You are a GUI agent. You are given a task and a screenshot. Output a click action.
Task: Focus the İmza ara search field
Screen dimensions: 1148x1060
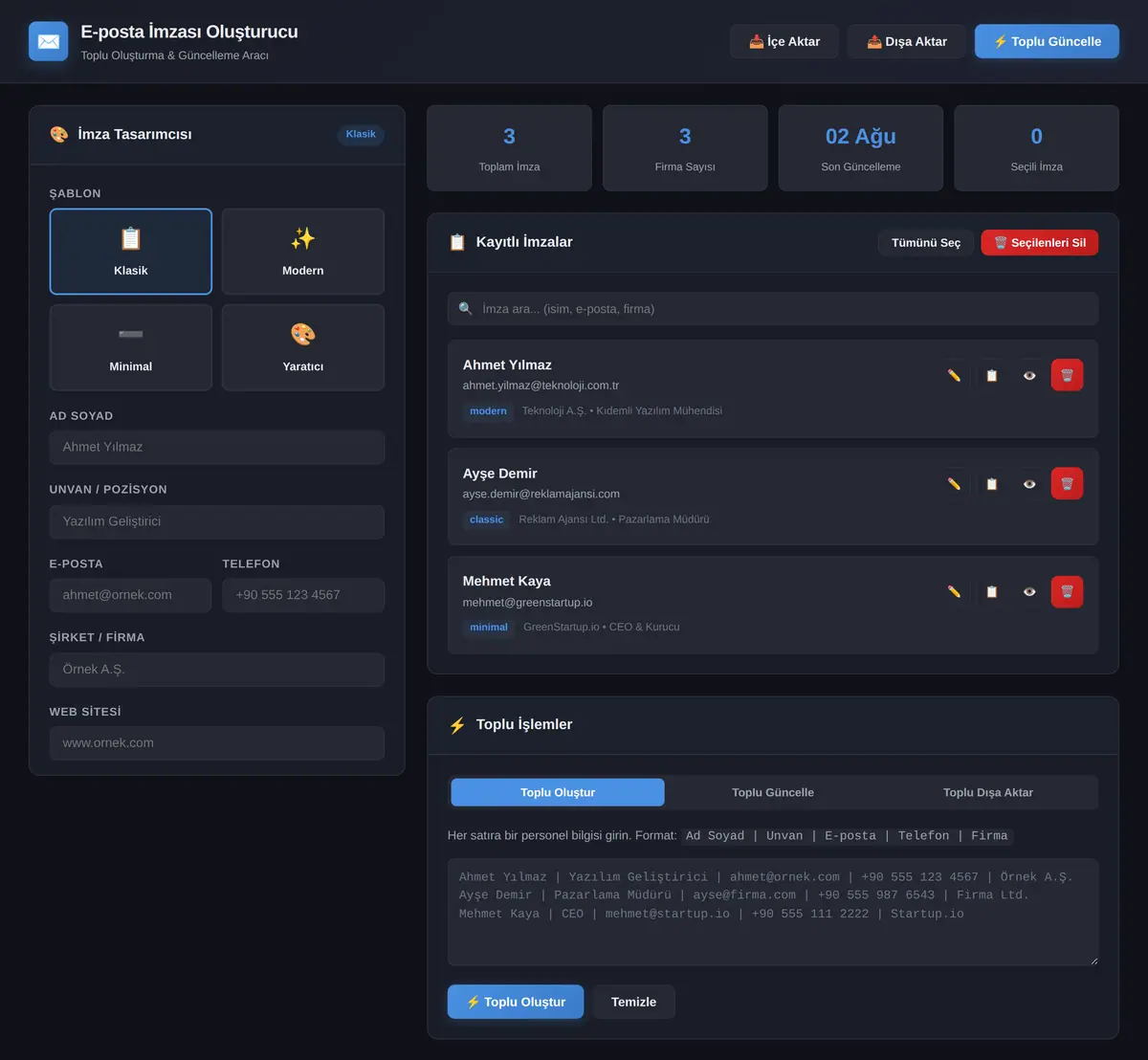[773, 309]
